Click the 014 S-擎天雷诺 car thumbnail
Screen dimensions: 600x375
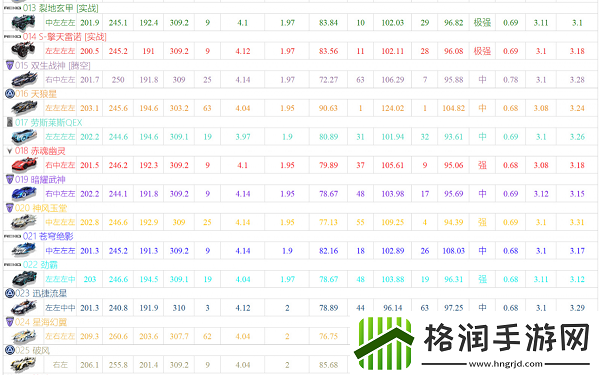[x=23, y=51]
